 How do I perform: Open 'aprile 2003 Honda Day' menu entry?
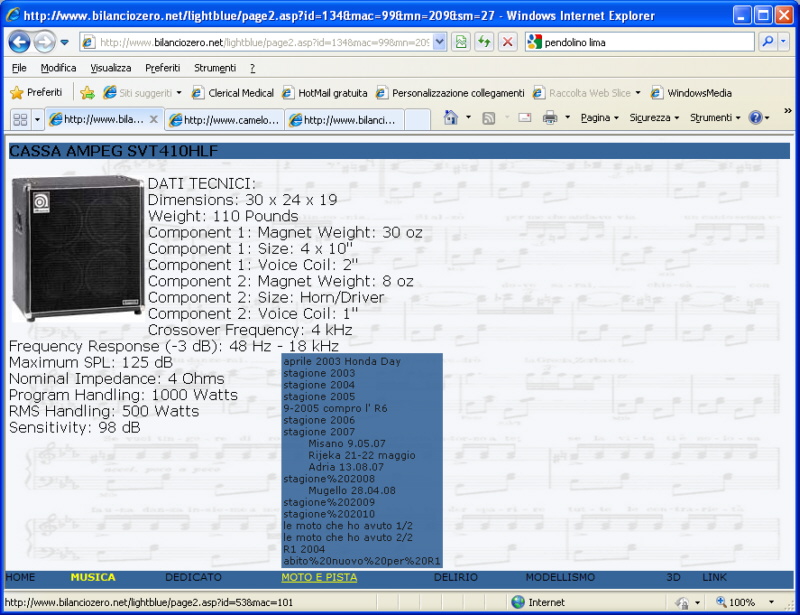pyautogui.click(x=342, y=361)
